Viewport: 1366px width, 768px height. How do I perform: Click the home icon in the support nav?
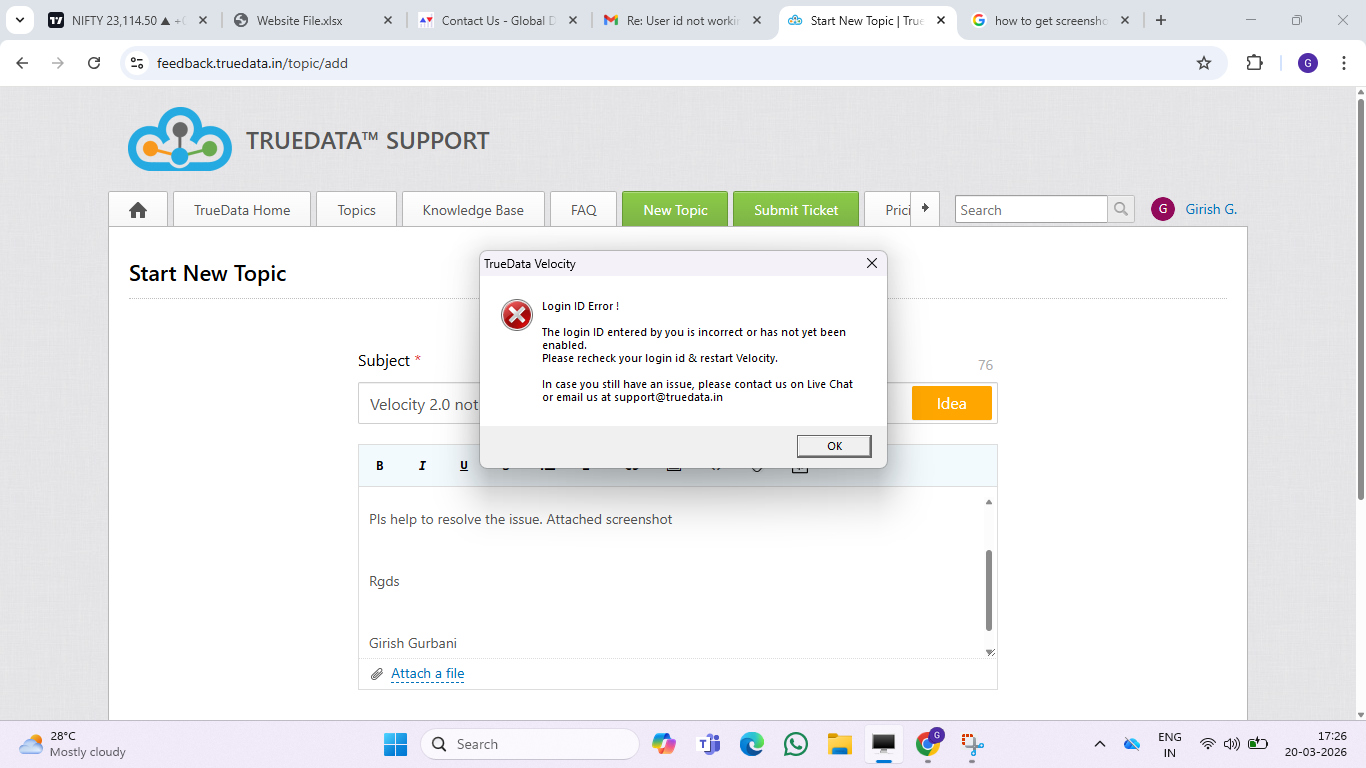[138, 210]
